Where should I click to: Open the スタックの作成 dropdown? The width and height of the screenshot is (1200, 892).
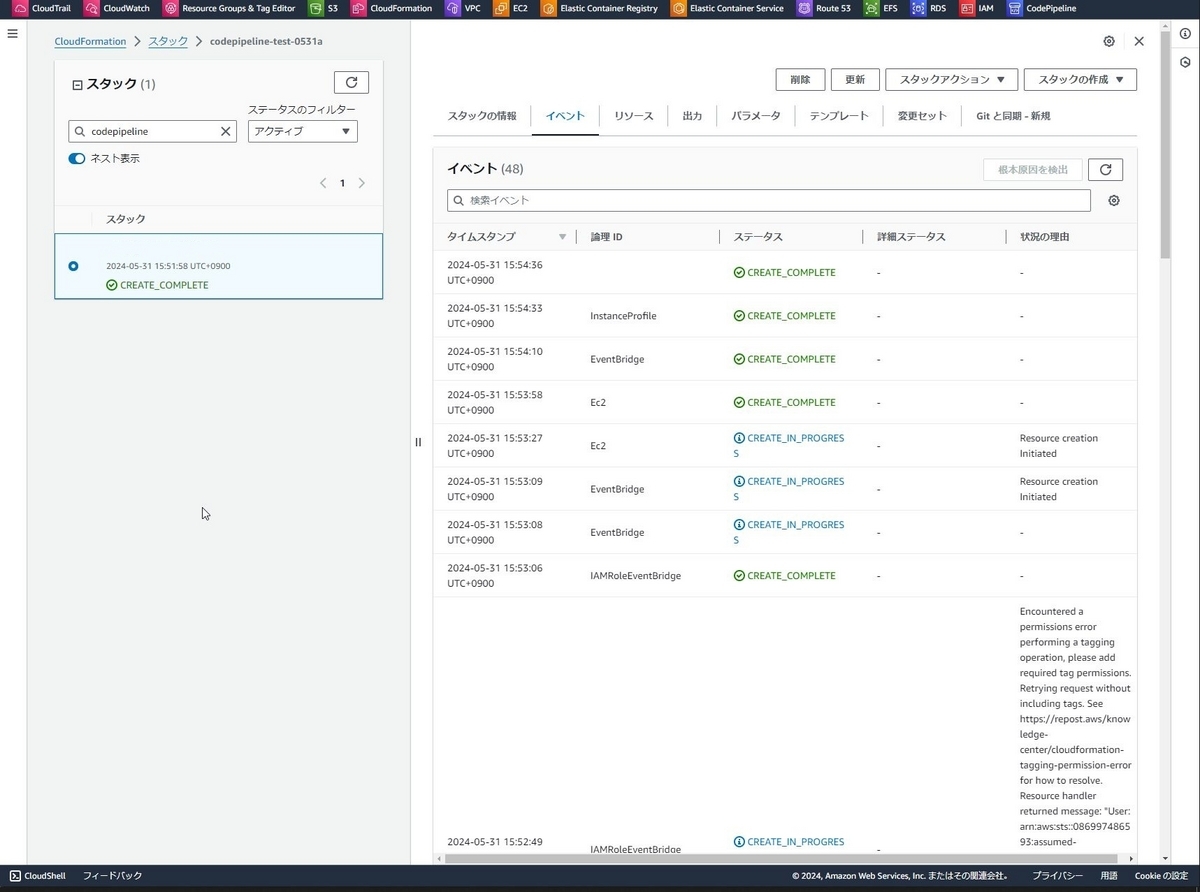click(1080, 79)
